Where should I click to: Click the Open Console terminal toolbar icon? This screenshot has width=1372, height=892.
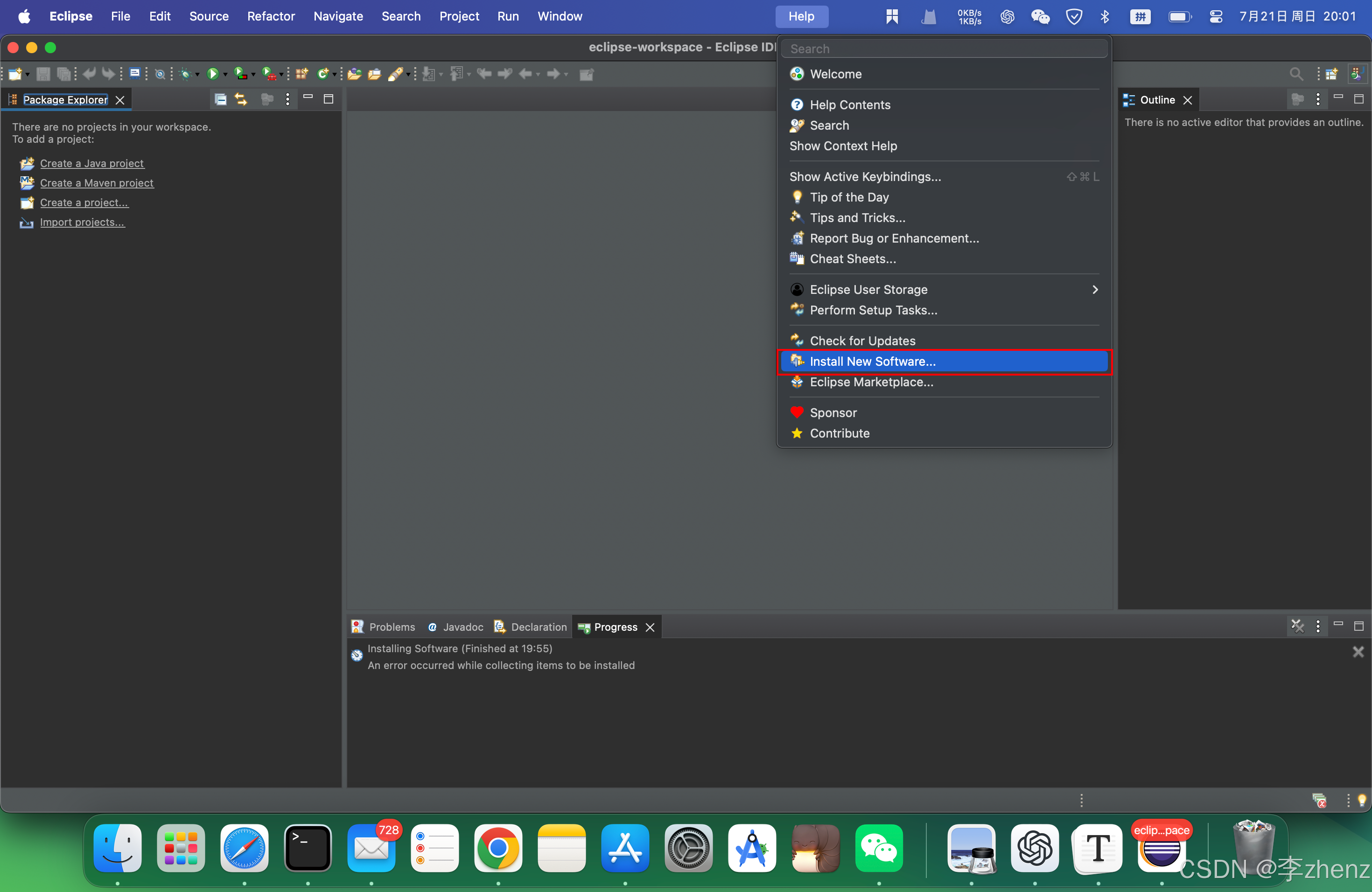(x=135, y=73)
